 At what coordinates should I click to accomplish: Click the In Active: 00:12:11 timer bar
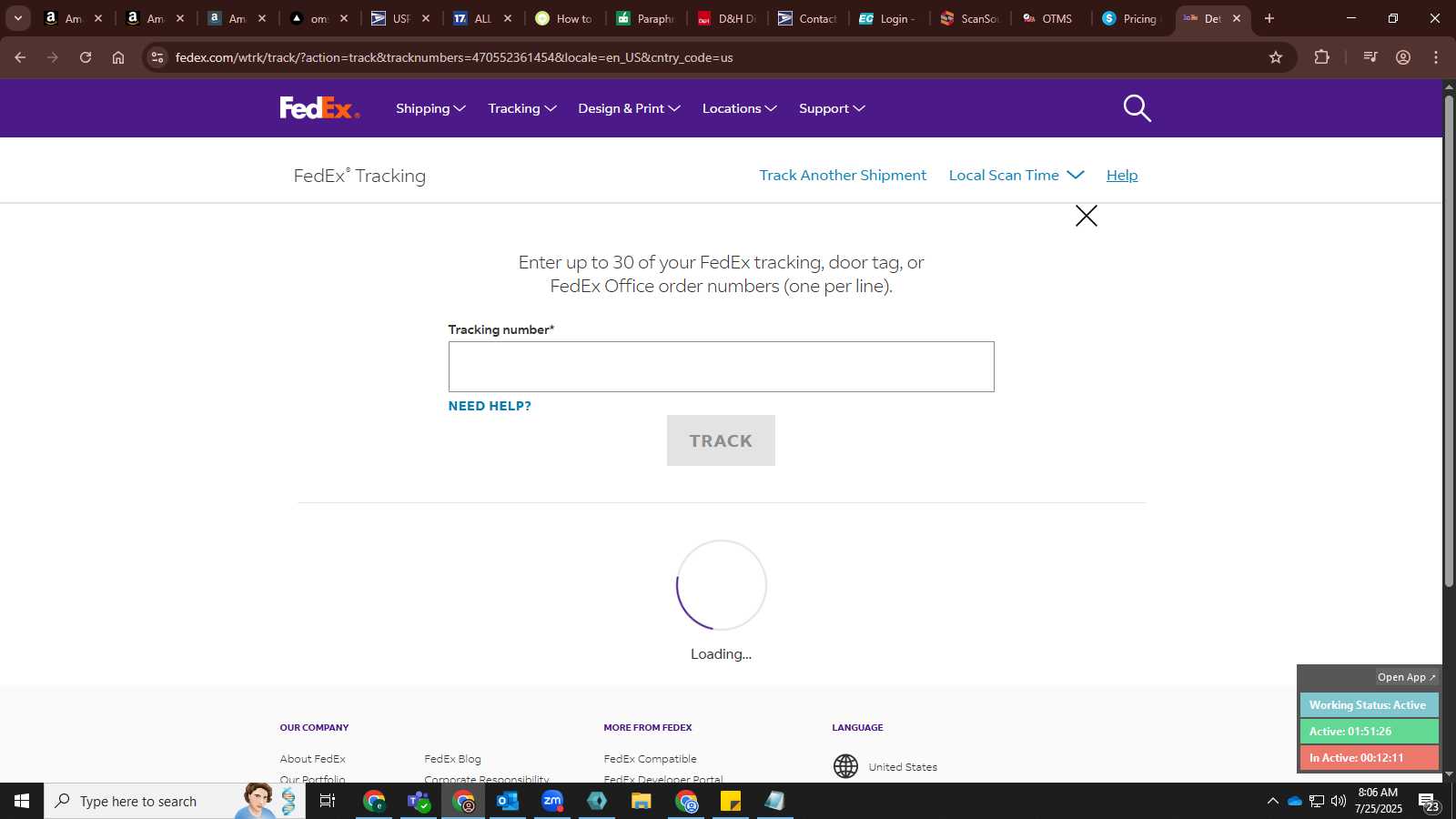pos(1369,758)
